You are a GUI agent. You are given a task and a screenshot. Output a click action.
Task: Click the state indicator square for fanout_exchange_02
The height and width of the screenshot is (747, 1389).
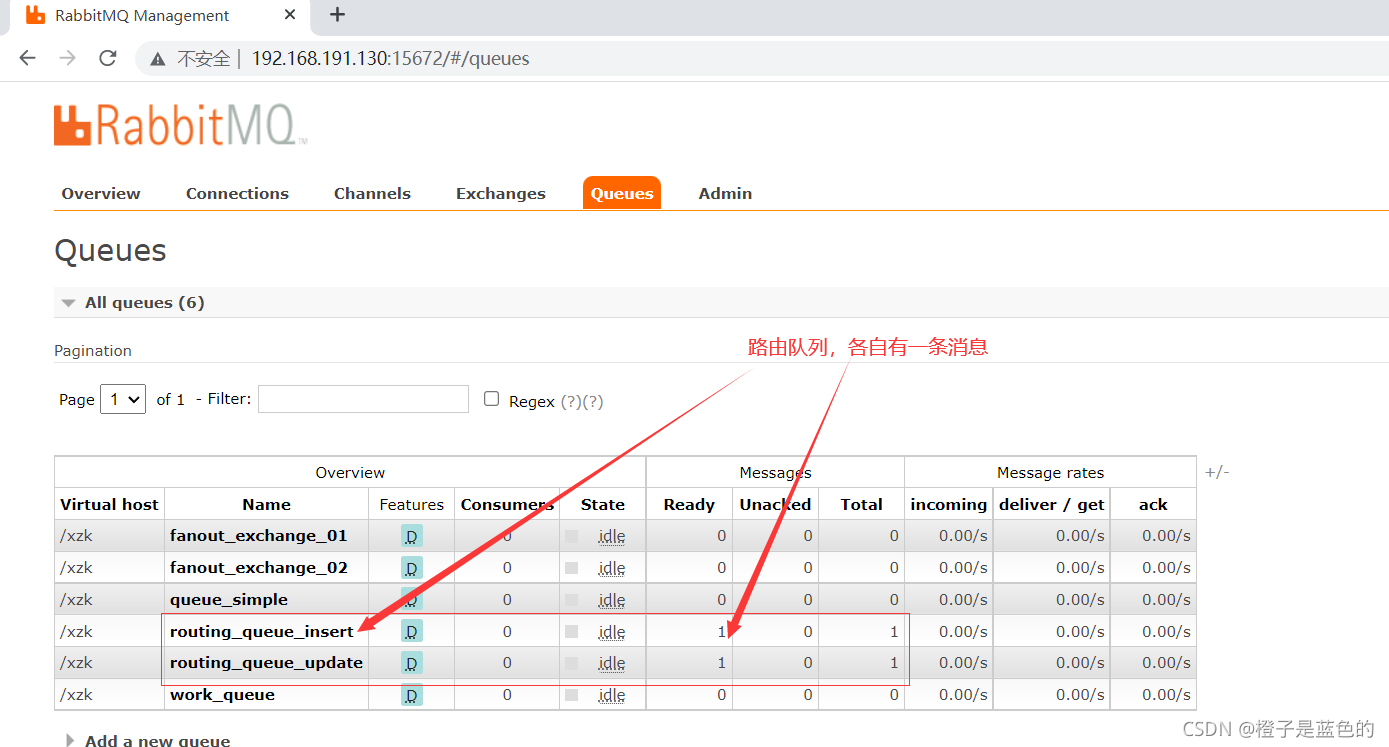pos(571,568)
